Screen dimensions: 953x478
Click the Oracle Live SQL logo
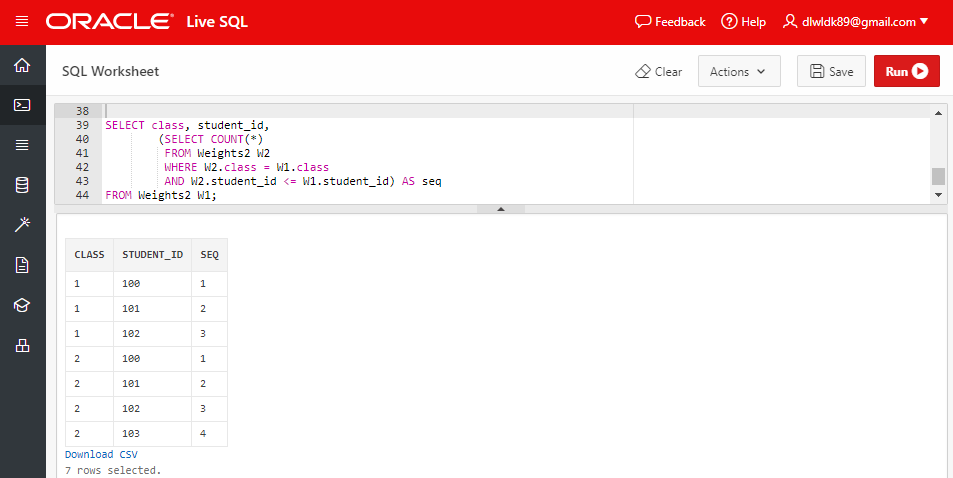coord(146,22)
